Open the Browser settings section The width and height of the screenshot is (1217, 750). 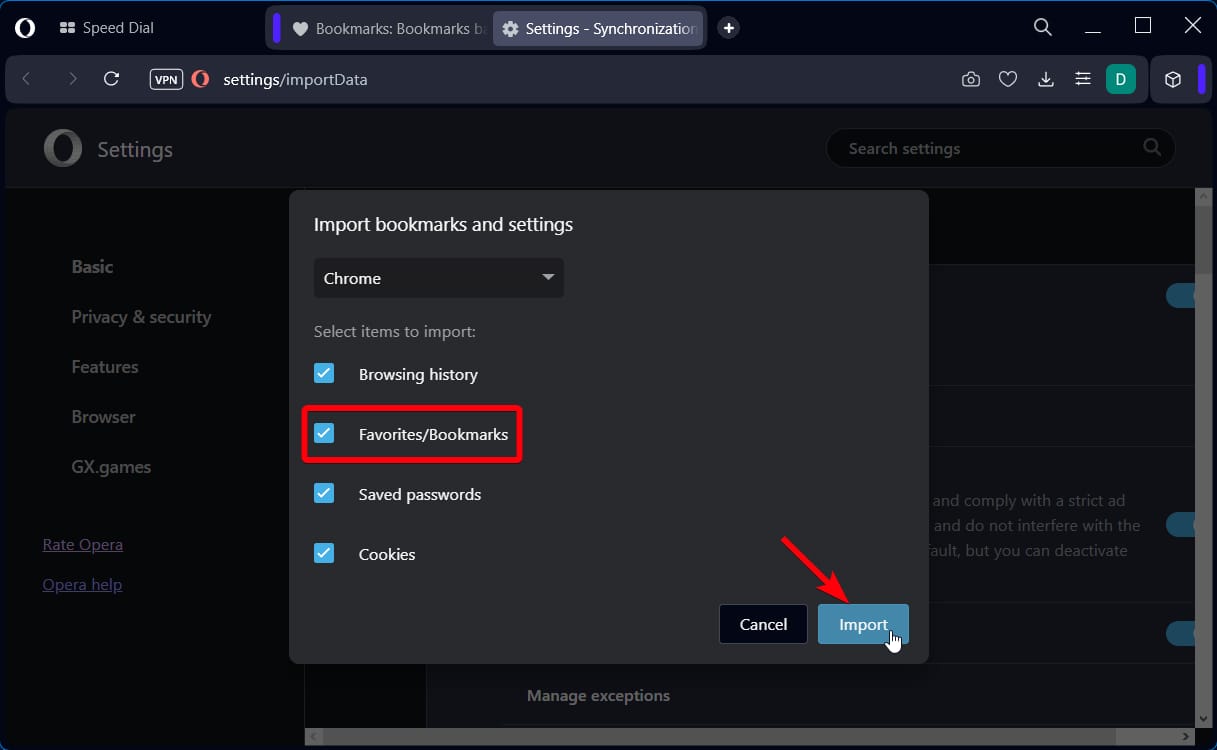103,417
